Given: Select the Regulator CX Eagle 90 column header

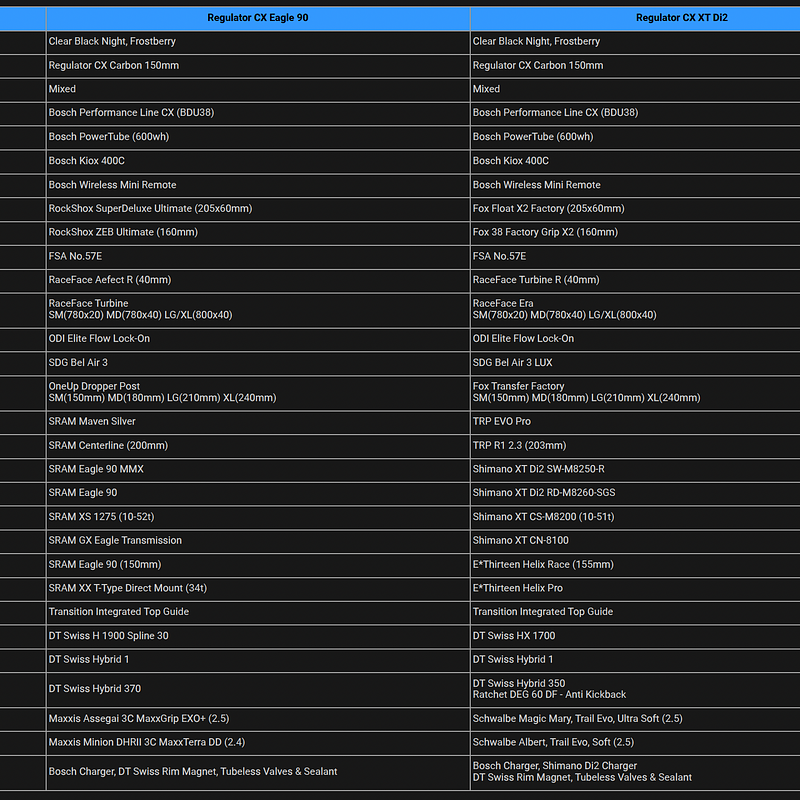Looking at the screenshot, I should (x=258, y=18).
